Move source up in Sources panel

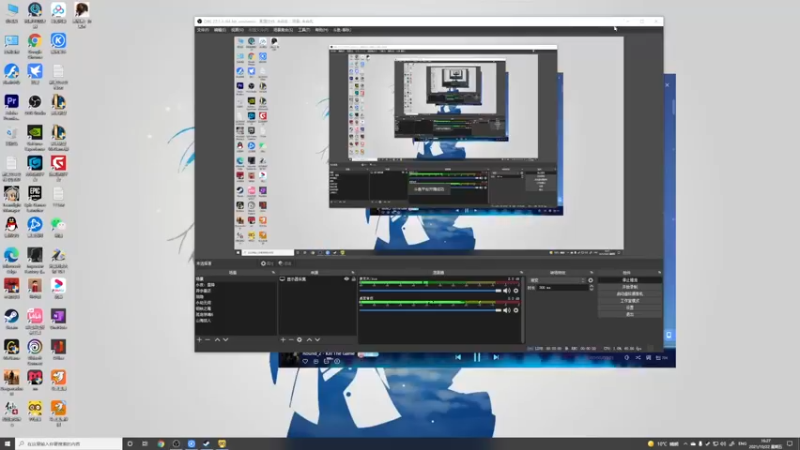point(309,339)
